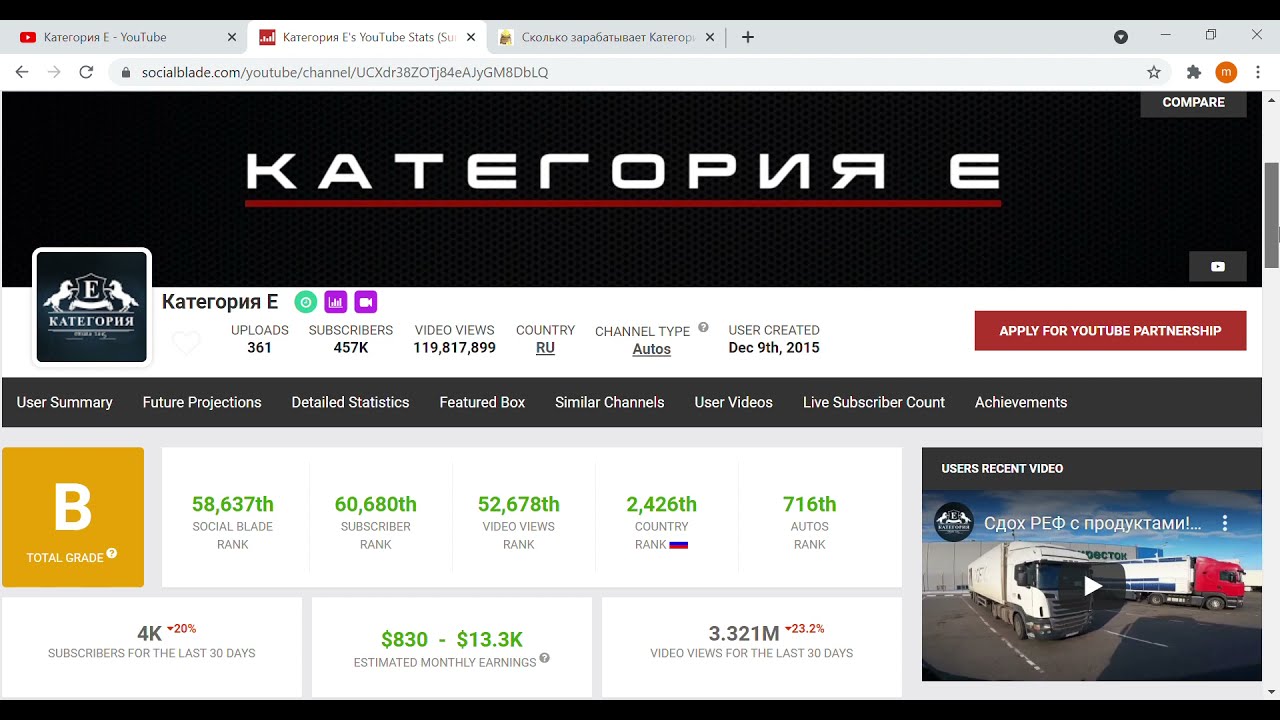Click the 60,680th subscriber rank
The height and width of the screenshot is (720, 1280).
tap(376, 504)
